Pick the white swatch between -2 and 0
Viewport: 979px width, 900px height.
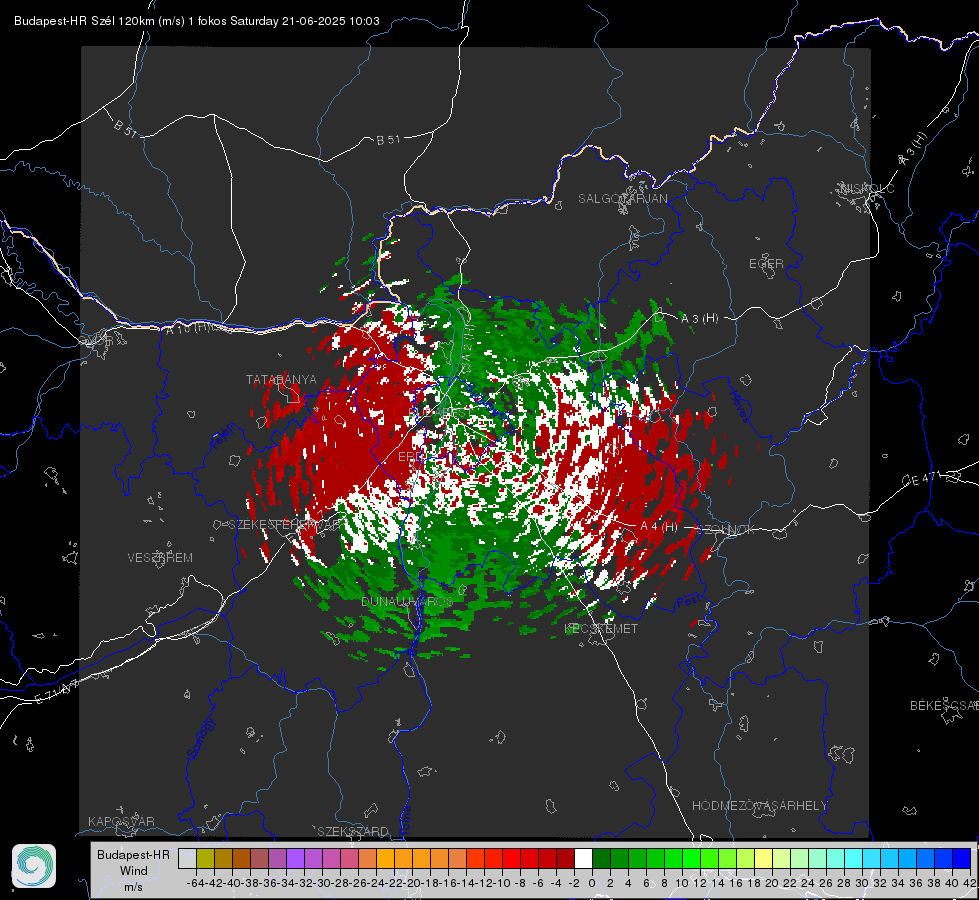tap(583, 858)
